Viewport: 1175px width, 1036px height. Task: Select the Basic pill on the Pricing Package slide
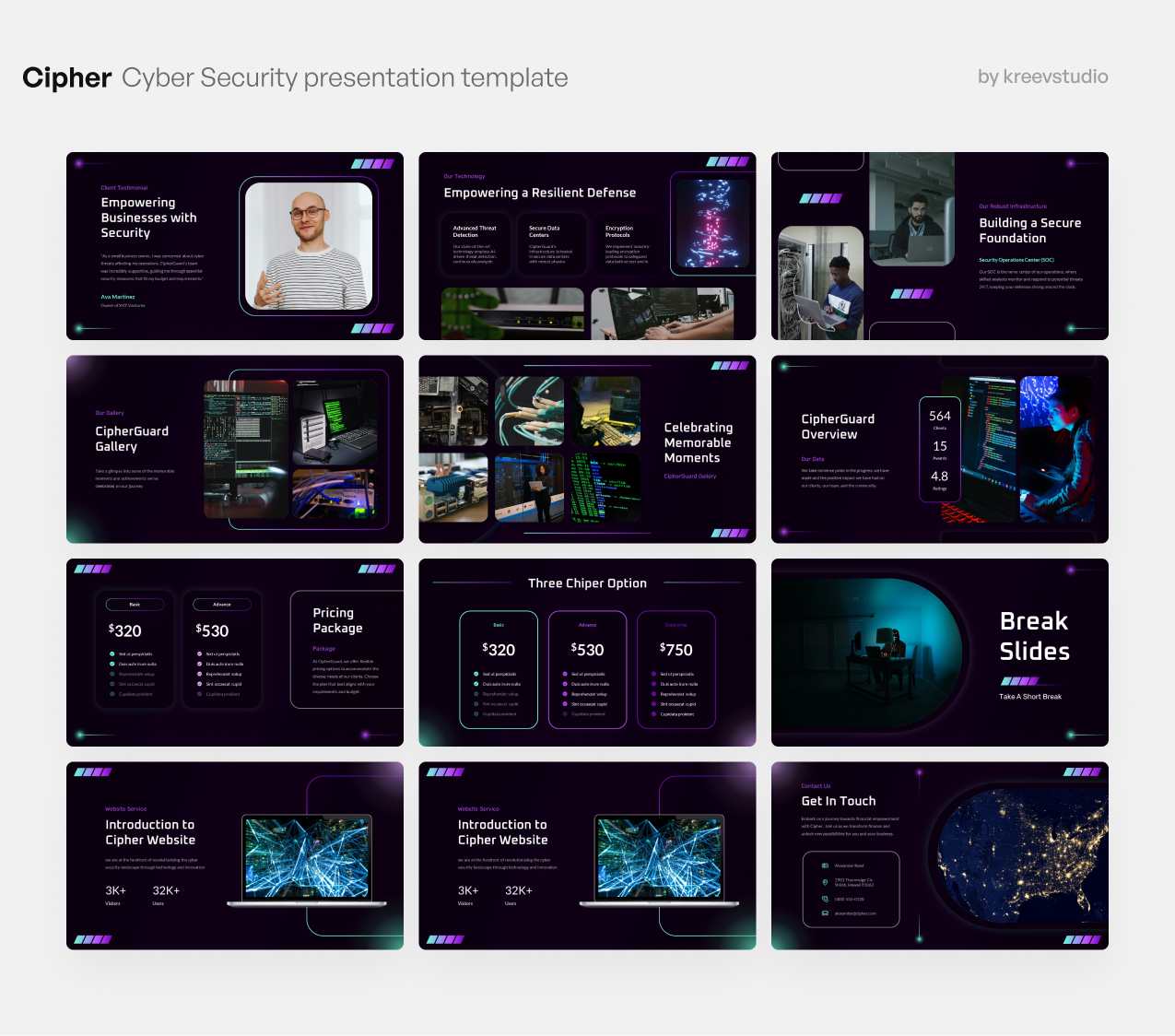coord(135,605)
